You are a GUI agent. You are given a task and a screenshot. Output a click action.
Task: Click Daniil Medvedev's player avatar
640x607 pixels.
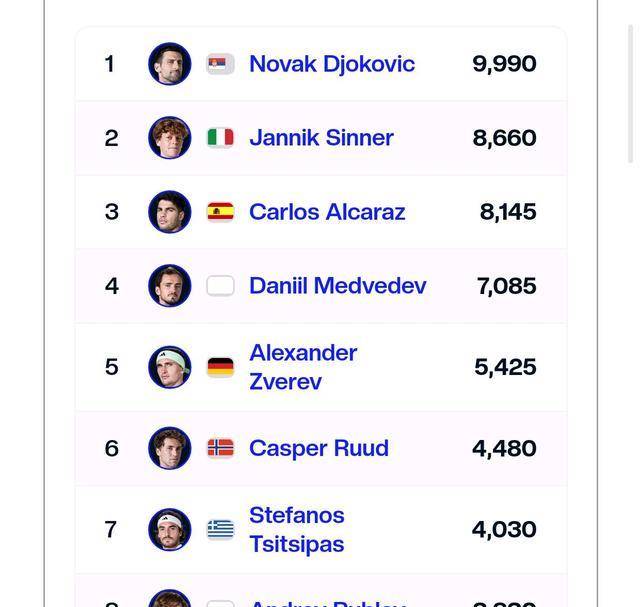[170, 286]
